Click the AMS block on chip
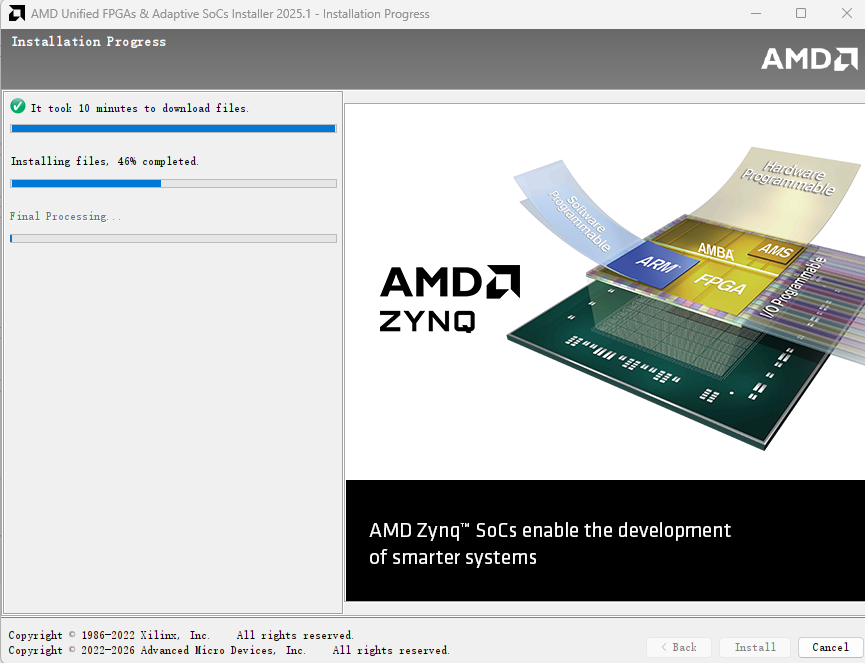This screenshot has width=865, height=663. coord(776,250)
